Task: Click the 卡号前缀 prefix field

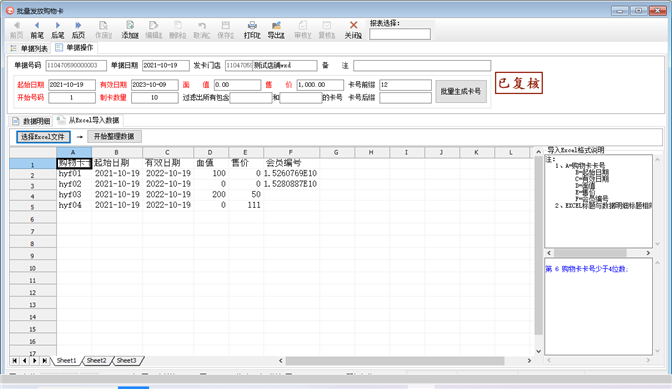Action: [x=405, y=85]
